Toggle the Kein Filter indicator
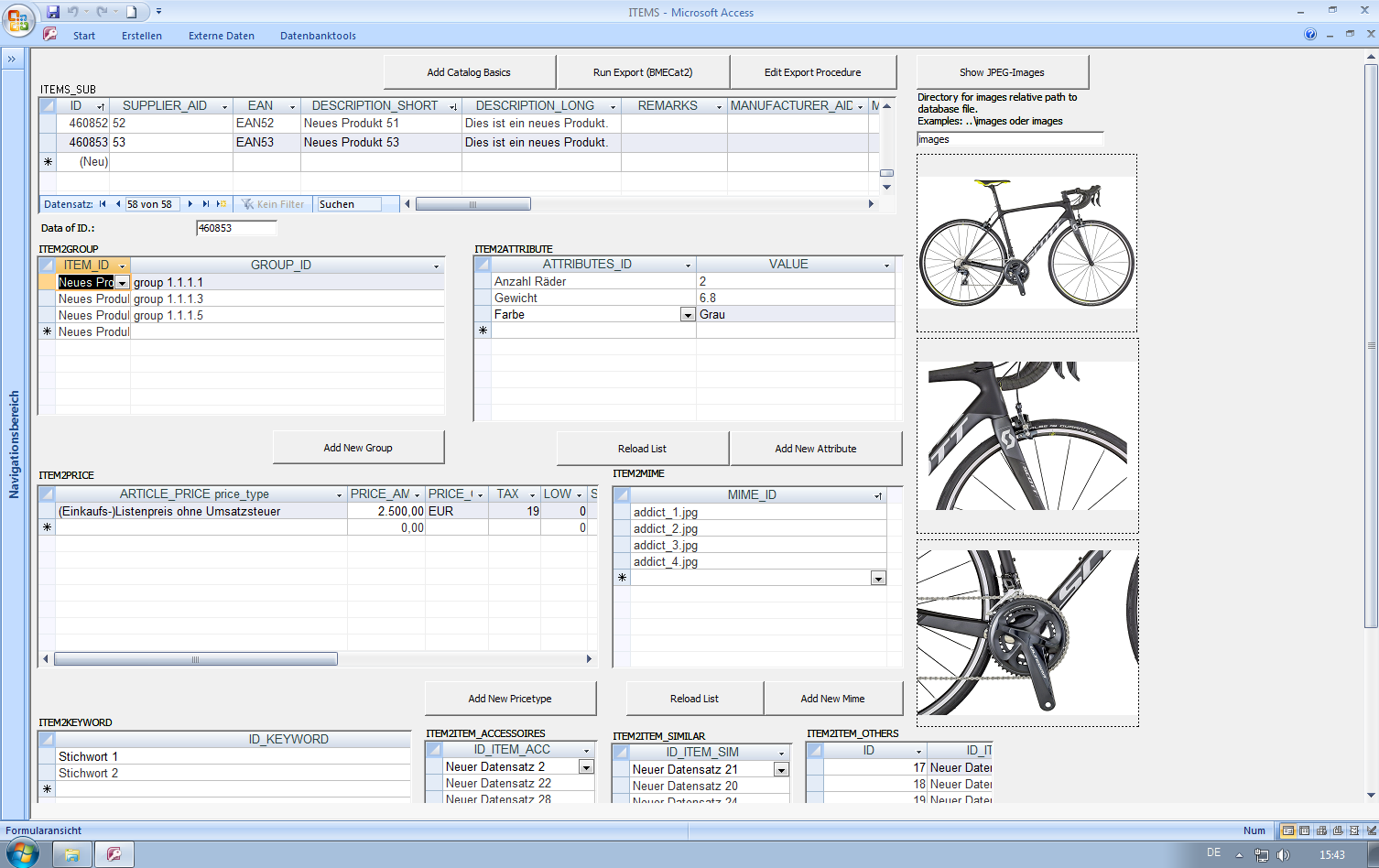Screen dimensions: 1379x868 [273, 204]
